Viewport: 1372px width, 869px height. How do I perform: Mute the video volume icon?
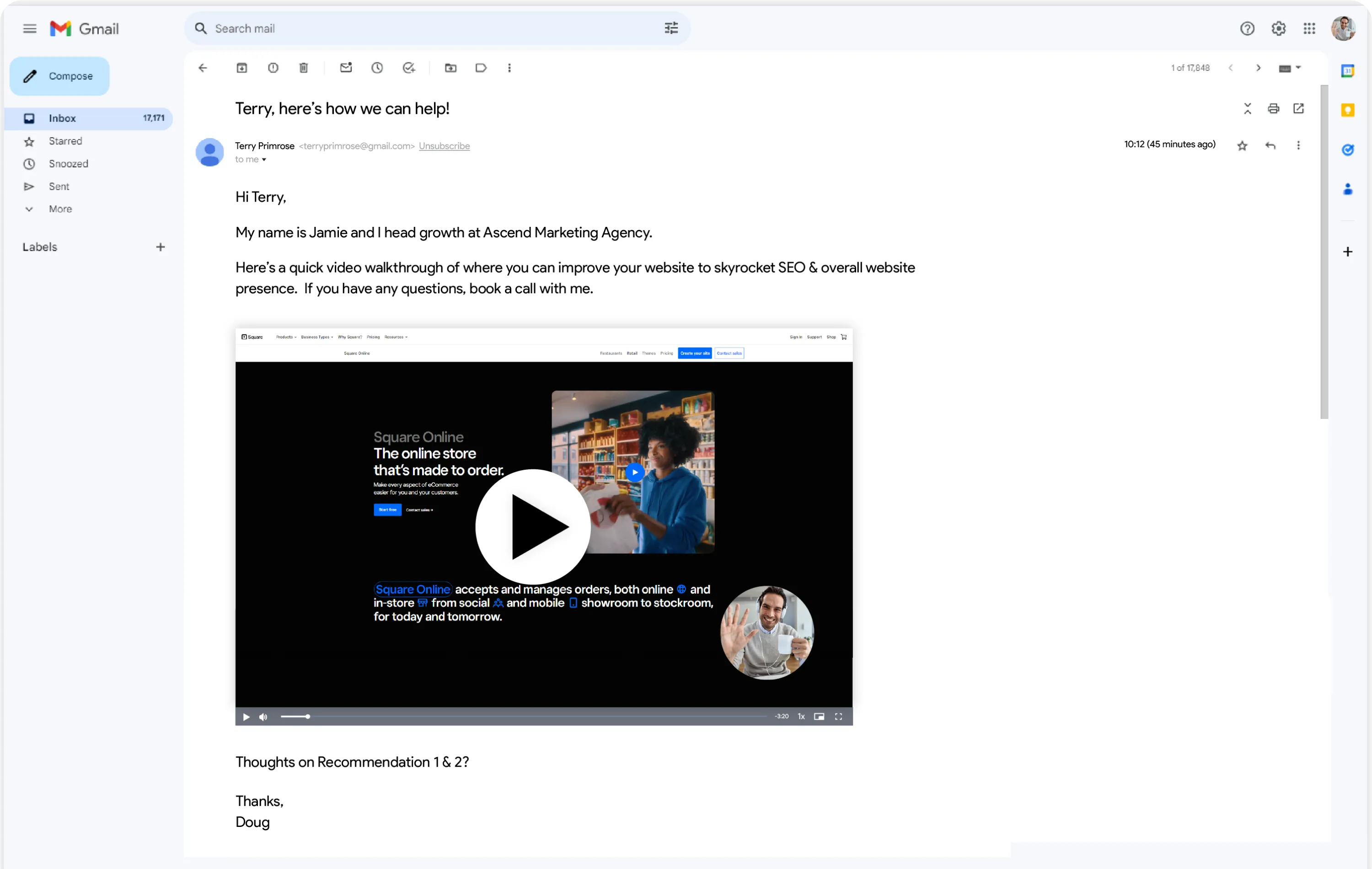[263, 717]
